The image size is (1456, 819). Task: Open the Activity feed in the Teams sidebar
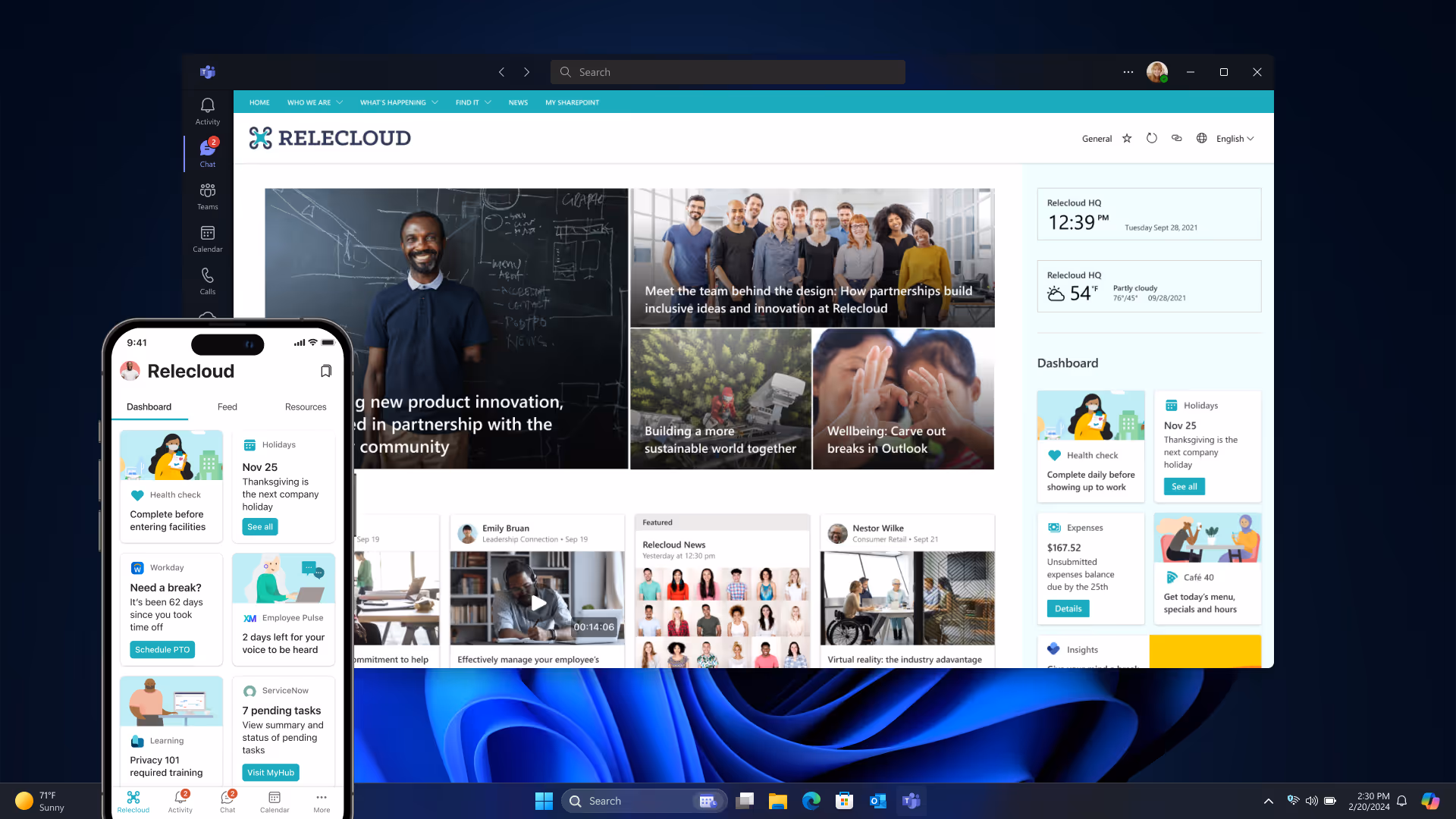point(207,110)
